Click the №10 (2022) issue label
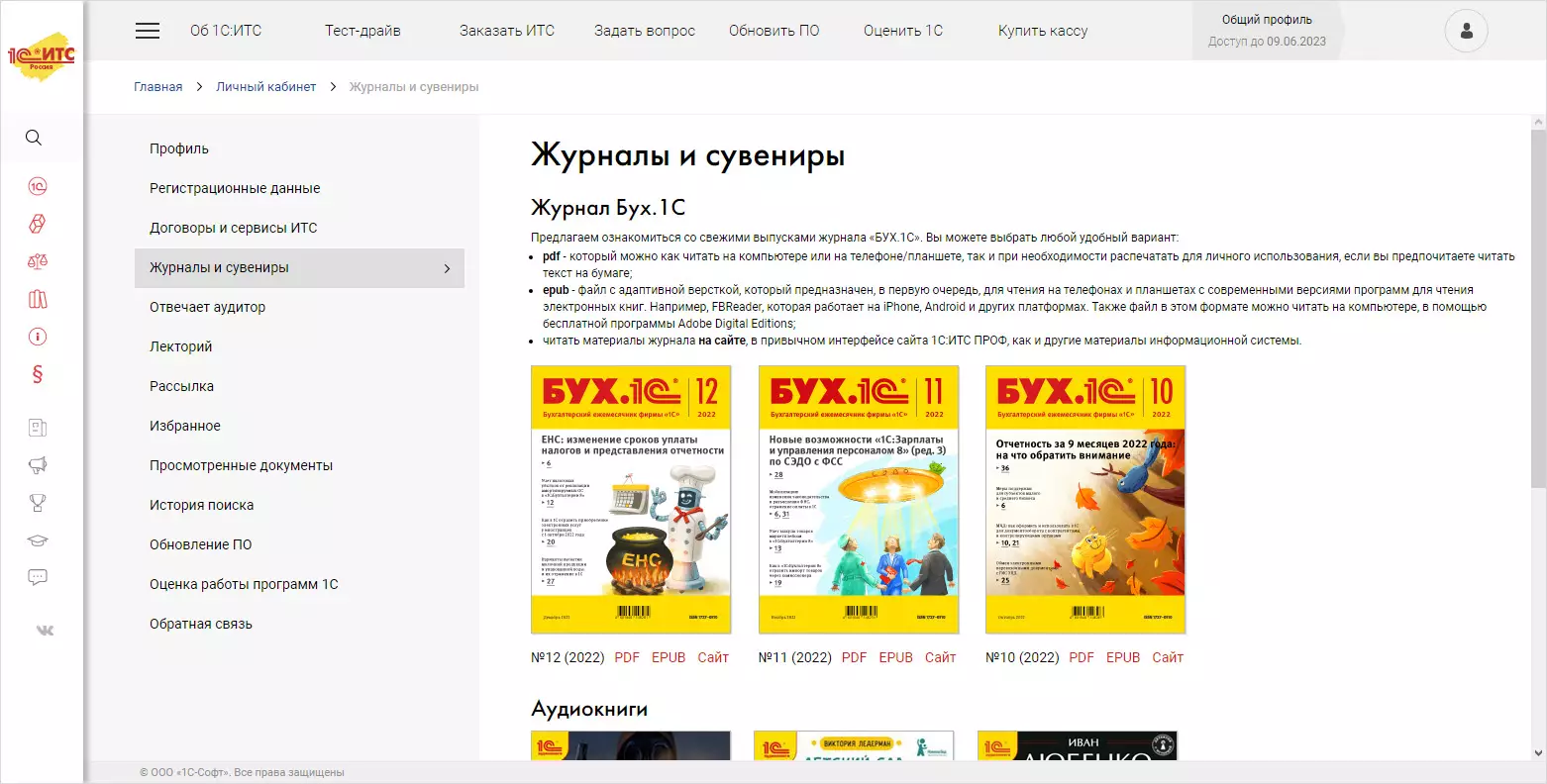 pos(1022,657)
